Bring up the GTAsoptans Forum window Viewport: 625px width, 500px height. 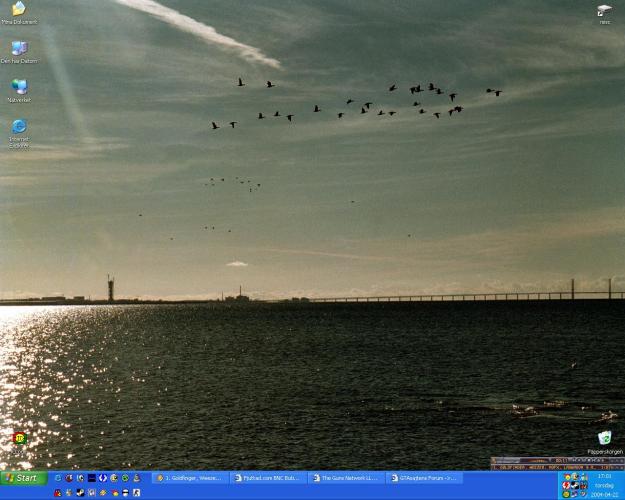(x=423, y=478)
